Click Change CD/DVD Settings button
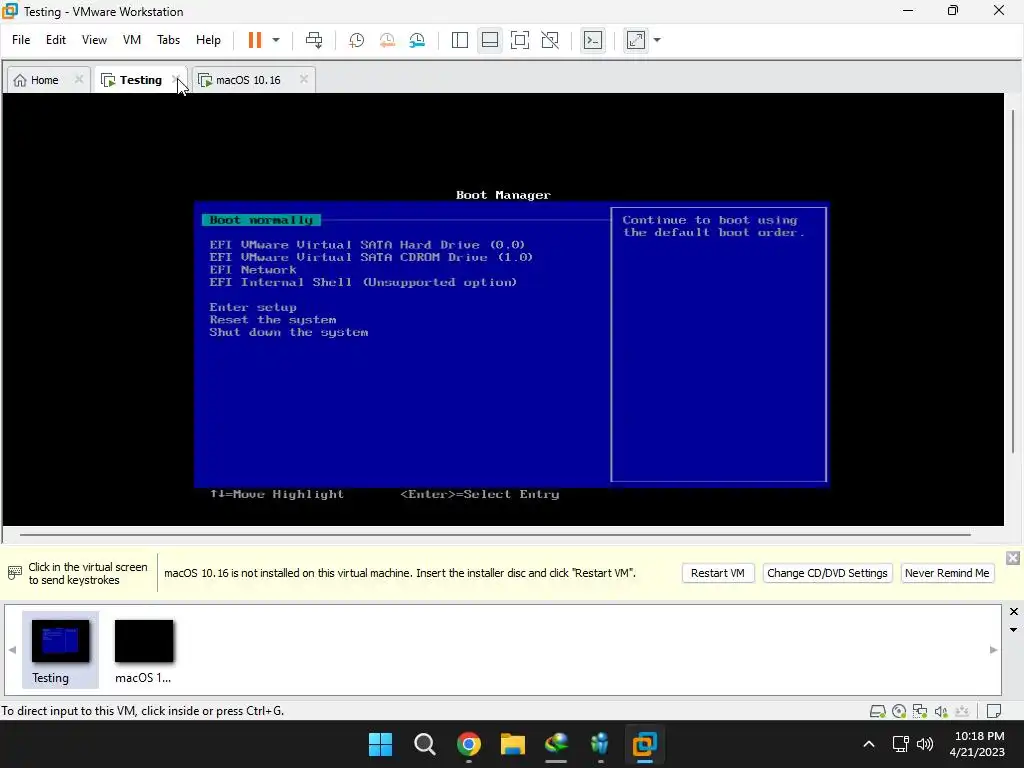The image size is (1024, 768). point(827,573)
